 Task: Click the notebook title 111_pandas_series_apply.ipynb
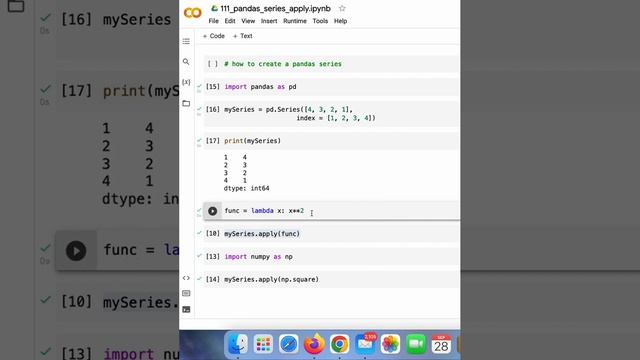click(276, 8)
